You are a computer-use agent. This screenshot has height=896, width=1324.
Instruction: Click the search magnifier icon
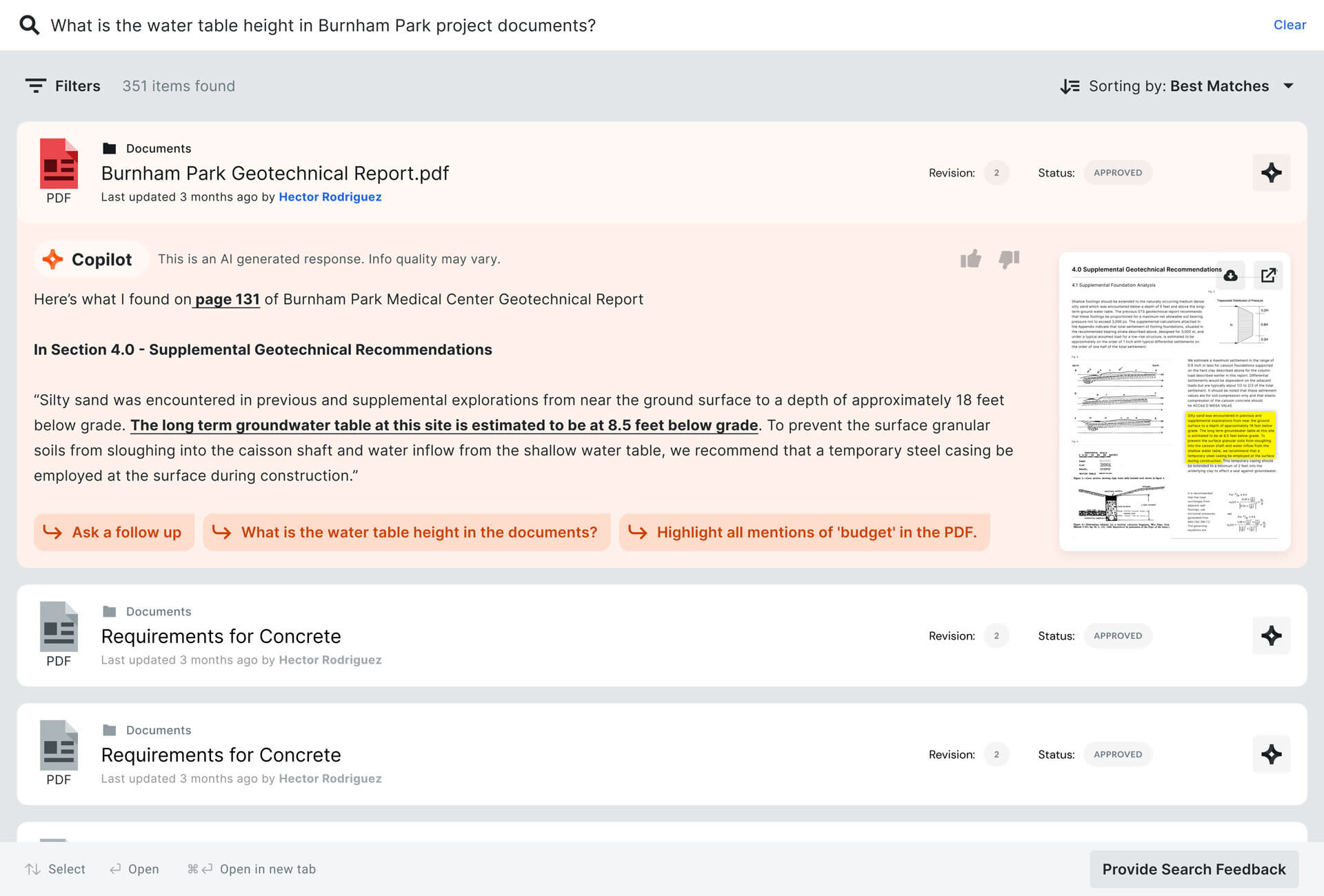(x=29, y=26)
